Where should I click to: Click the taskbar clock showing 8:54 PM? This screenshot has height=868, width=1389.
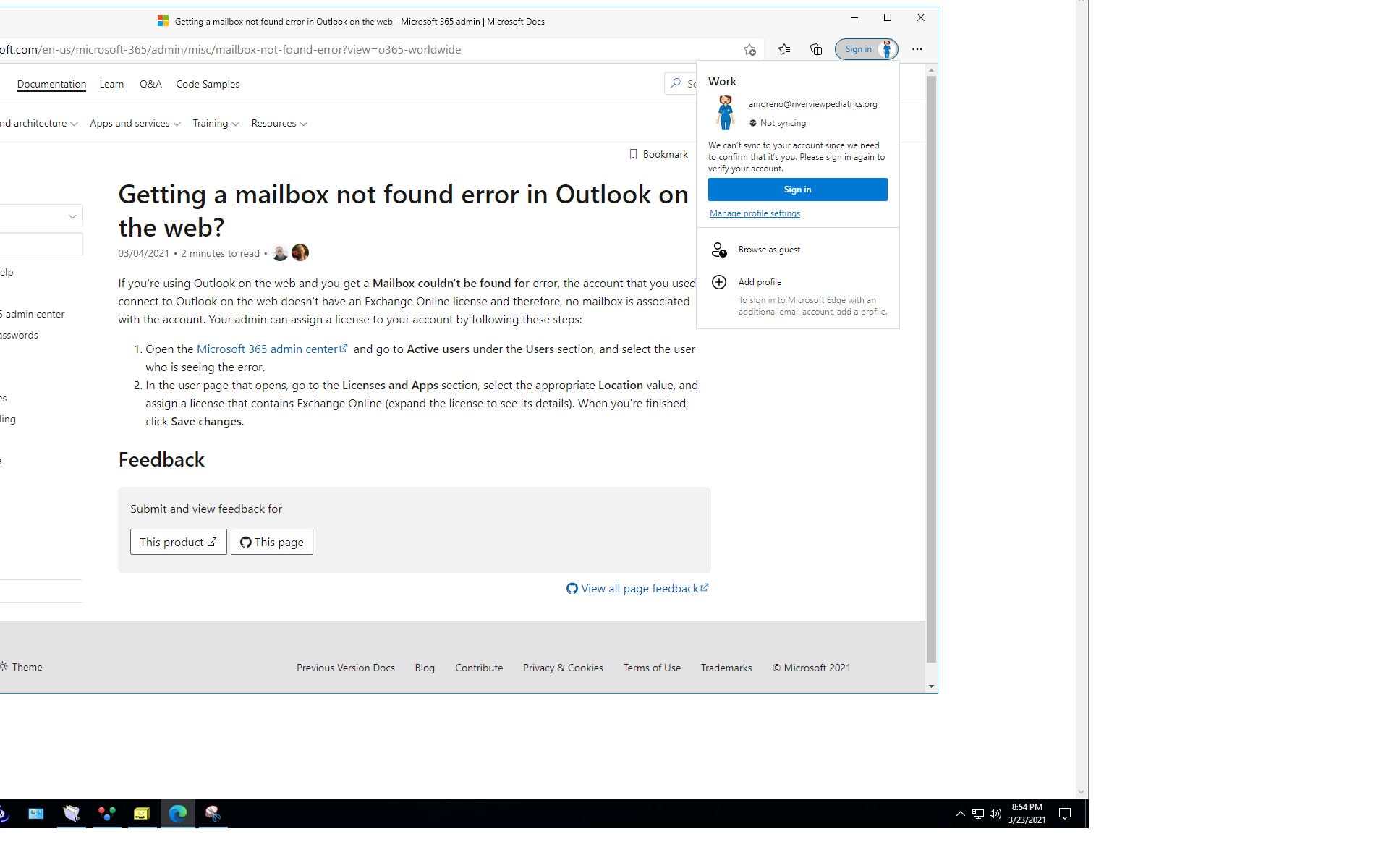click(x=1027, y=814)
